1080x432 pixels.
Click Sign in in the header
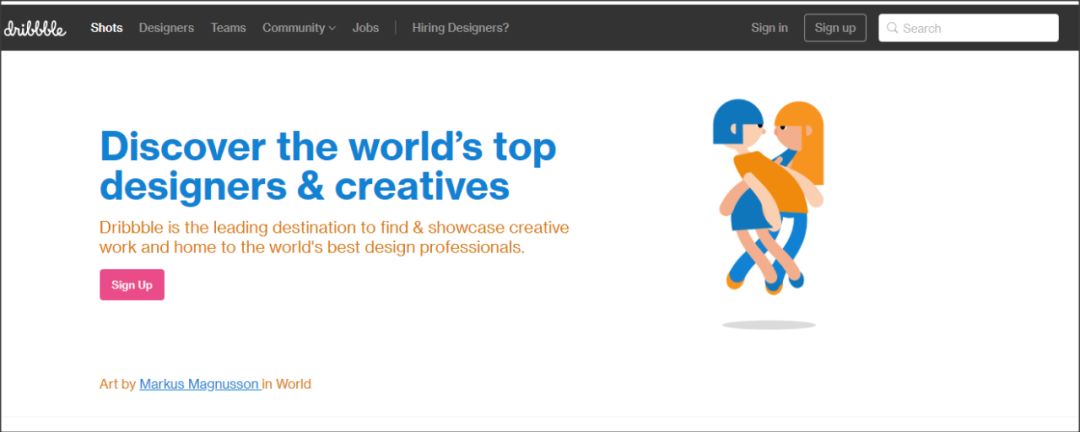(x=769, y=28)
